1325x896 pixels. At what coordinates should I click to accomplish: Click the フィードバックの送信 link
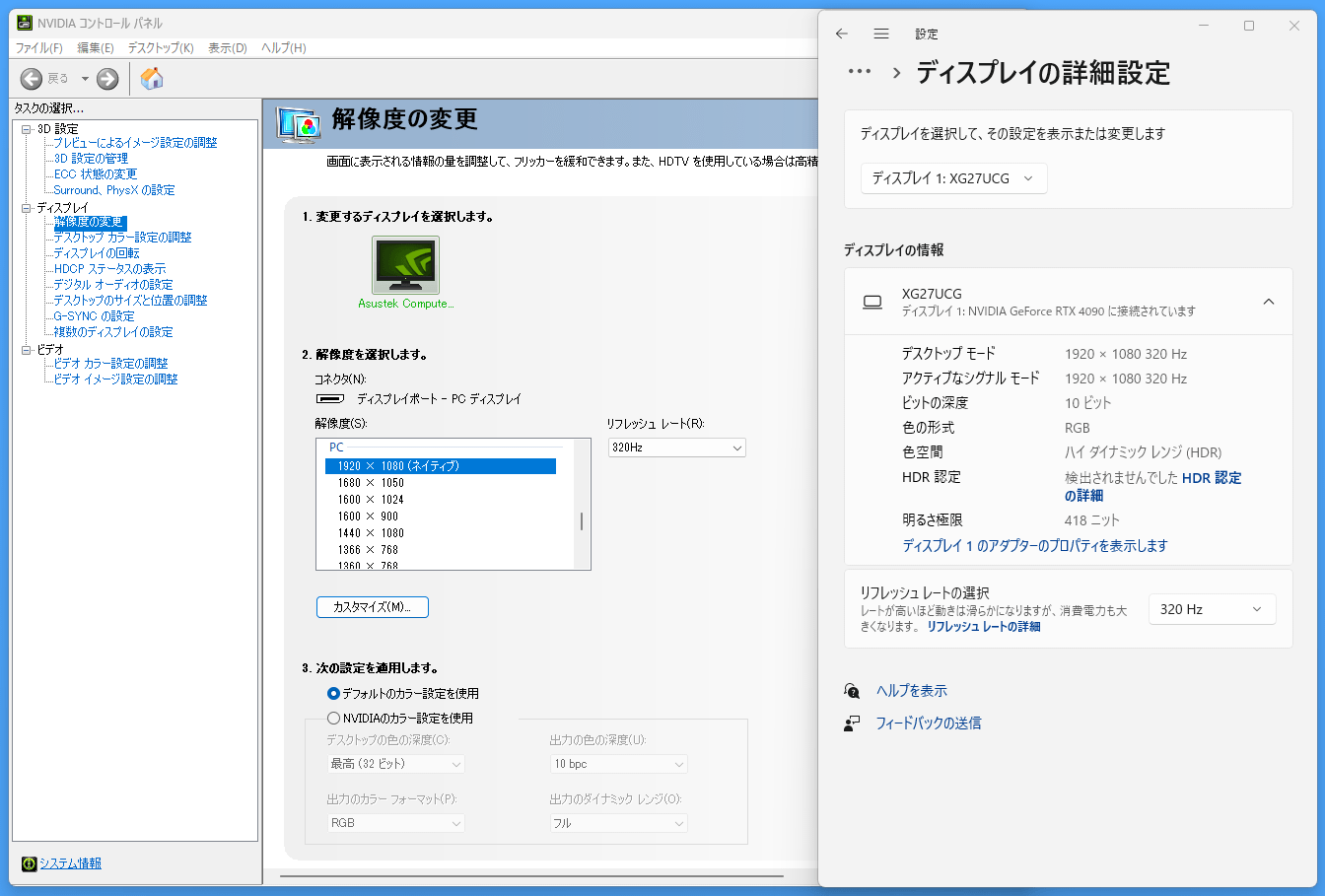pyautogui.click(x=929, y=724)
